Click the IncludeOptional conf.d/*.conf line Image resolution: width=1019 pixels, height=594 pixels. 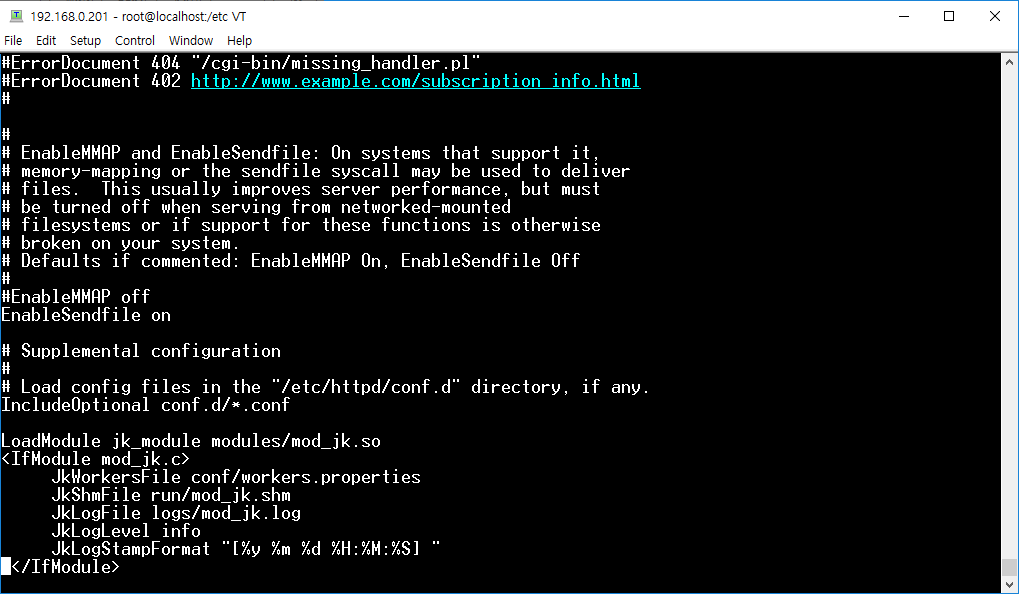pyautogui.click(x=146, y=405)
